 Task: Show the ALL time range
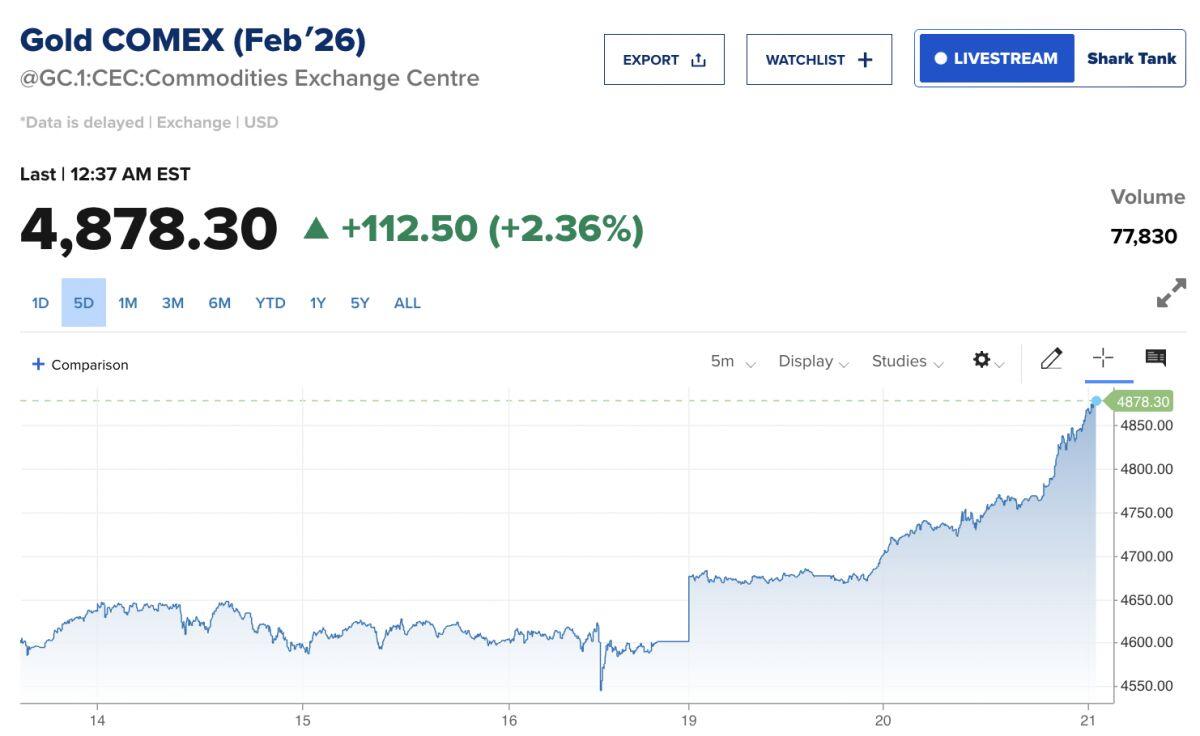407,303
